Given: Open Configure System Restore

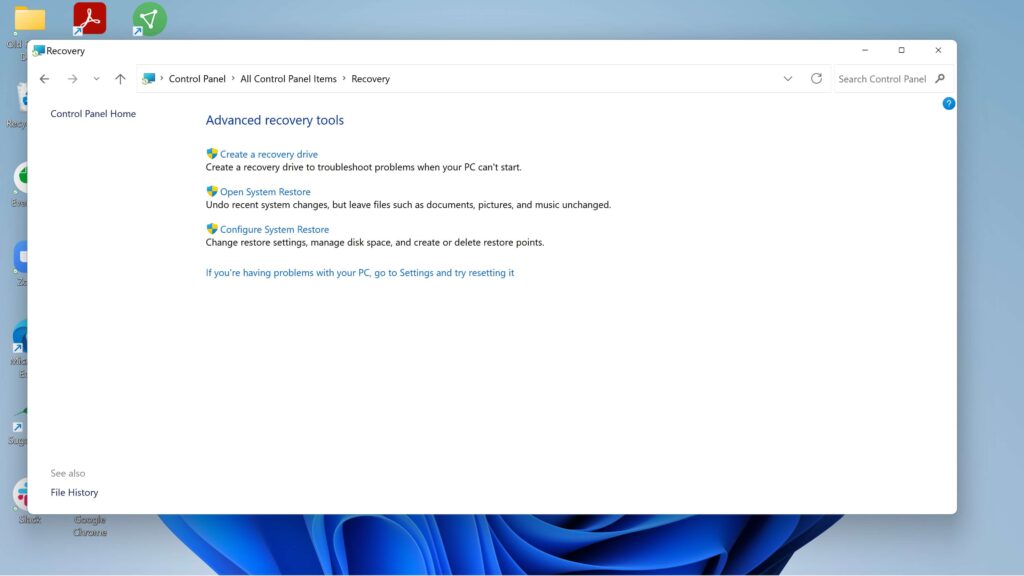Looking at the screenshot, I should coord(277,229).
